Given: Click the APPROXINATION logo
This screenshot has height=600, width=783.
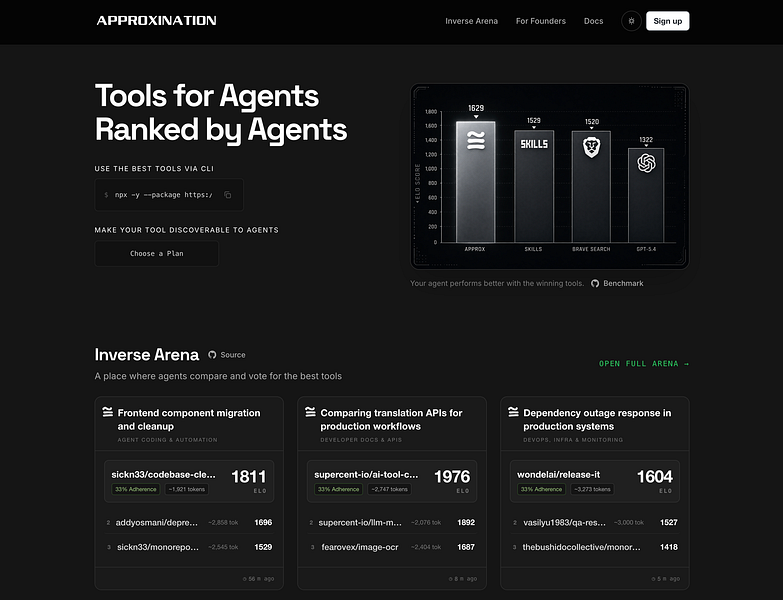Looking at the screenshot, I should [156, 20].
